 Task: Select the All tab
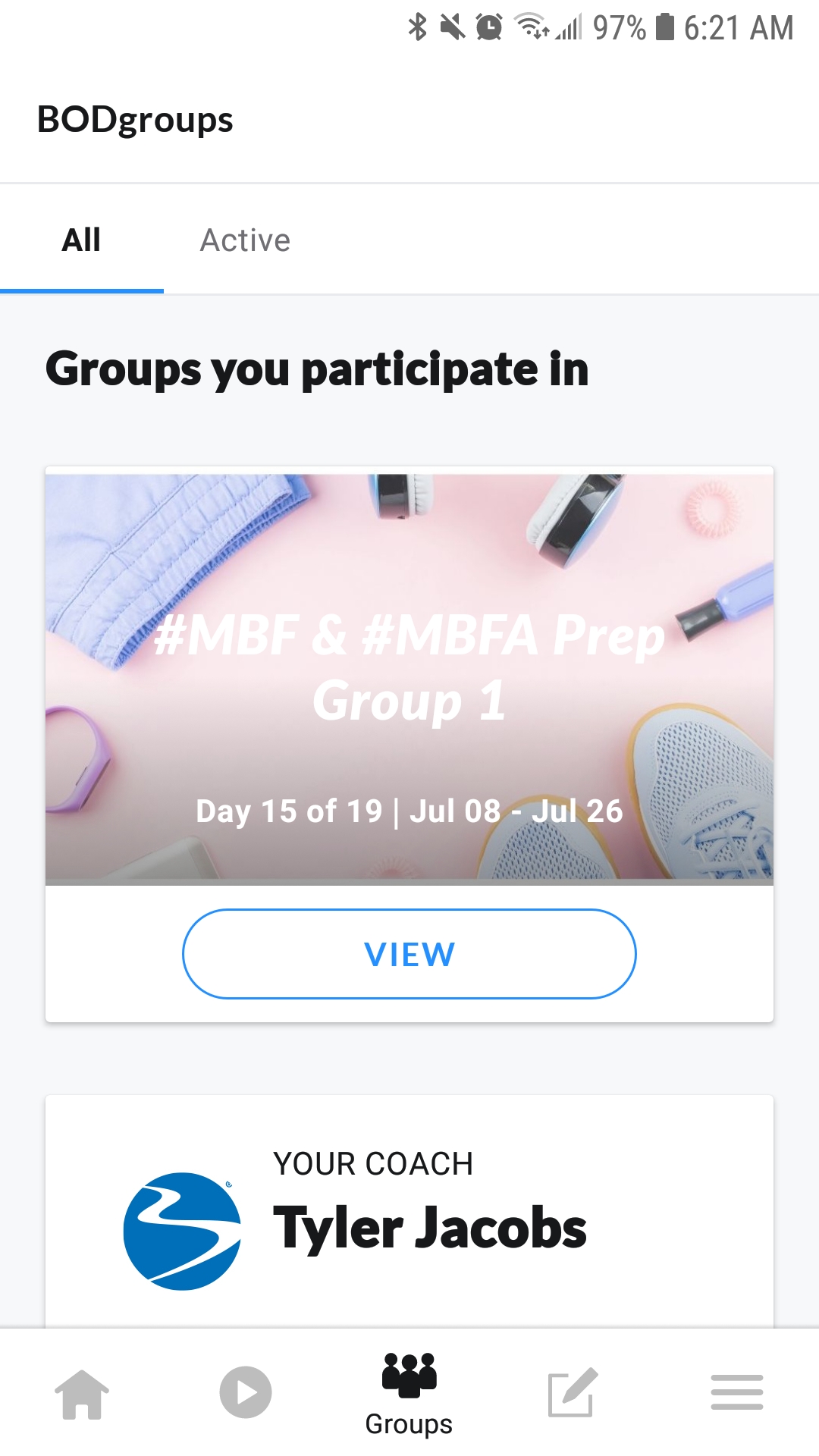click(x=81, y=240)
